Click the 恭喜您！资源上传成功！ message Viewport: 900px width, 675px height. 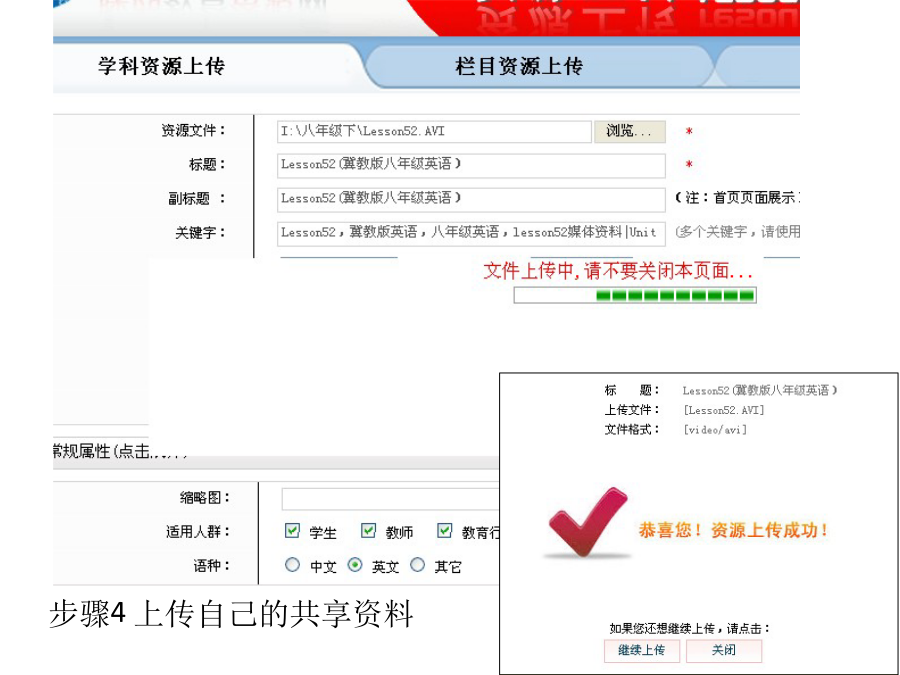[733, 530]
